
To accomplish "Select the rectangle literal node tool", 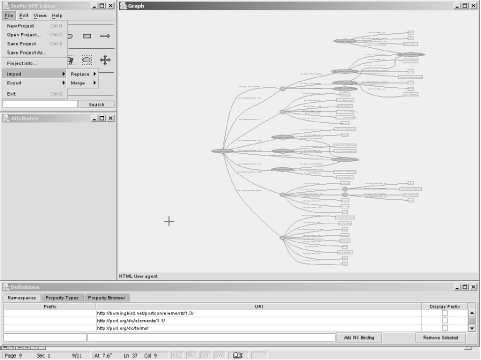I will (87, 36).
